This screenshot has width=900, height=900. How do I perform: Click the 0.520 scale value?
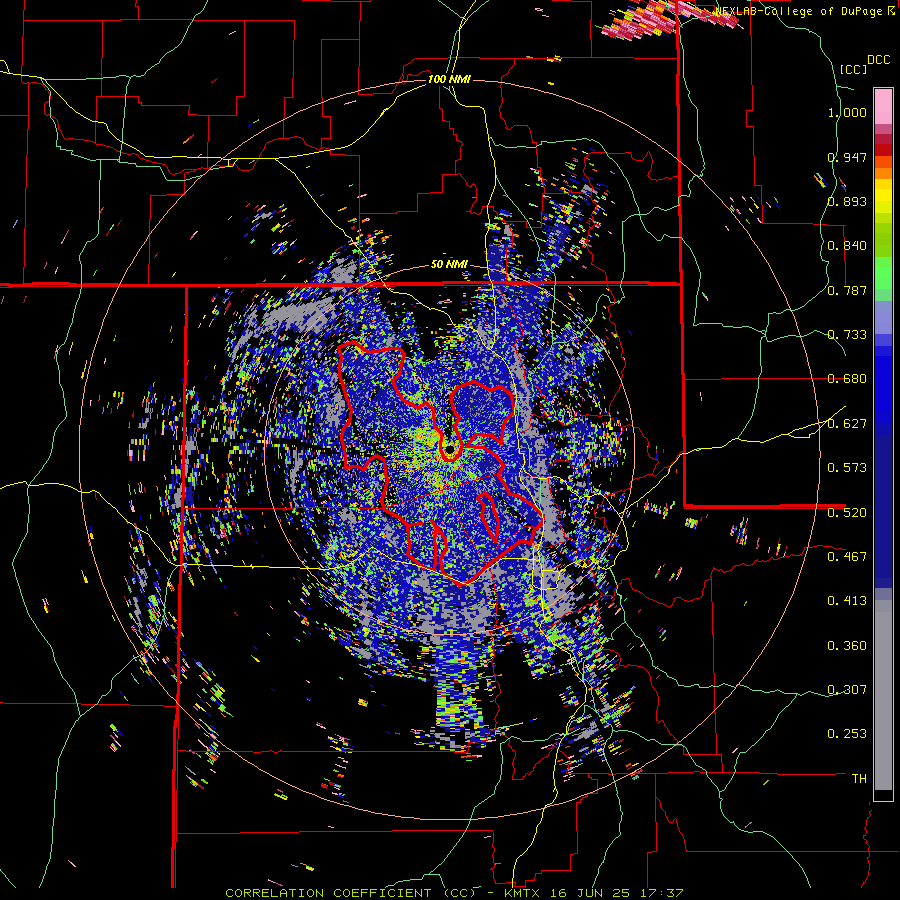(x=847, y=512)
